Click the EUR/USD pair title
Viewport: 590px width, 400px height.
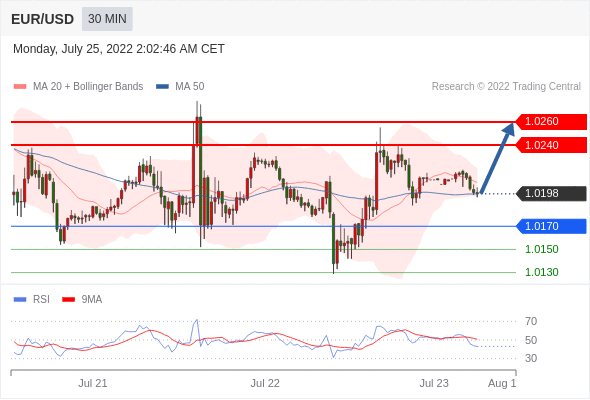click(x=43, y=19)
